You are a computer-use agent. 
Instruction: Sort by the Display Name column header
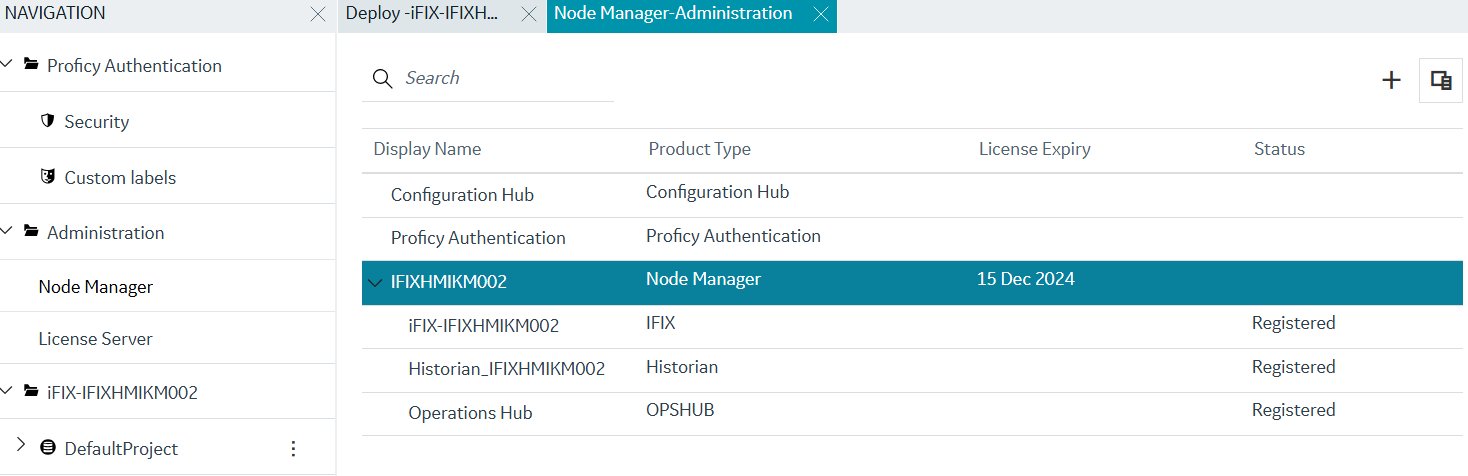(427, 149)
